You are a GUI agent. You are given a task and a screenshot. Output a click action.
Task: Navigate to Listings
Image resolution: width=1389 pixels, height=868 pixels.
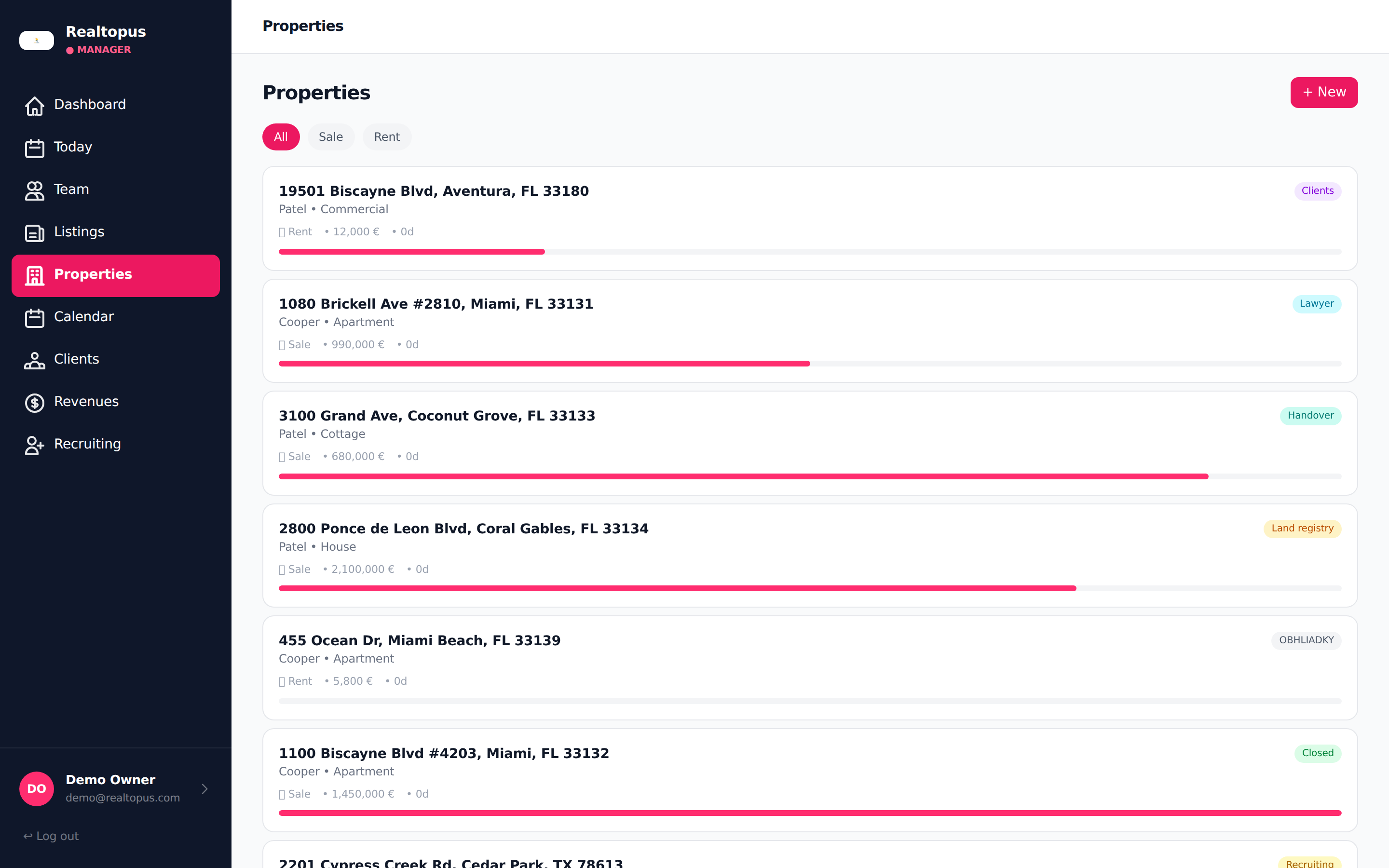click(115, 232)
